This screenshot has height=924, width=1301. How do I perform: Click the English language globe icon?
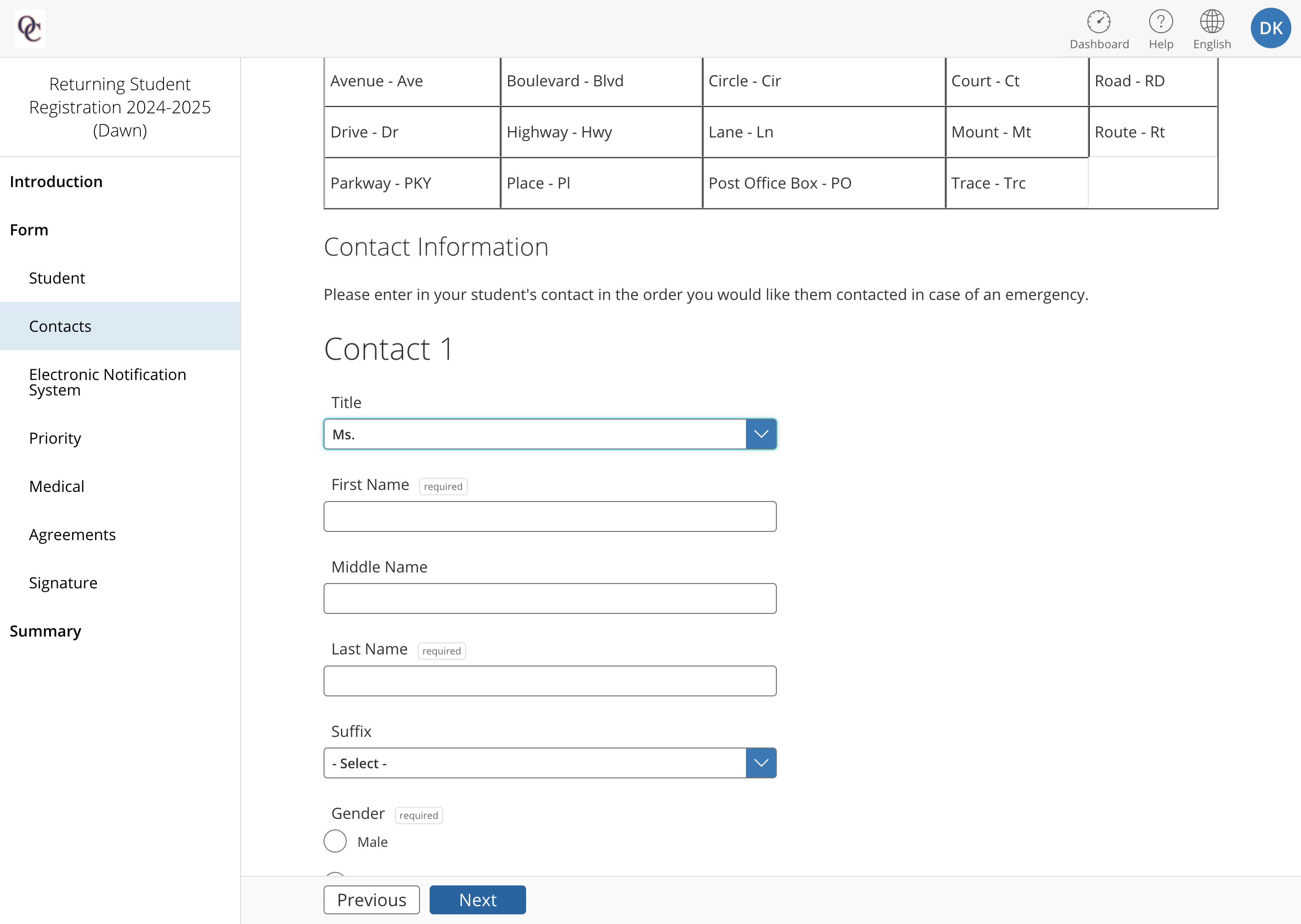[x=1212, y=22]
